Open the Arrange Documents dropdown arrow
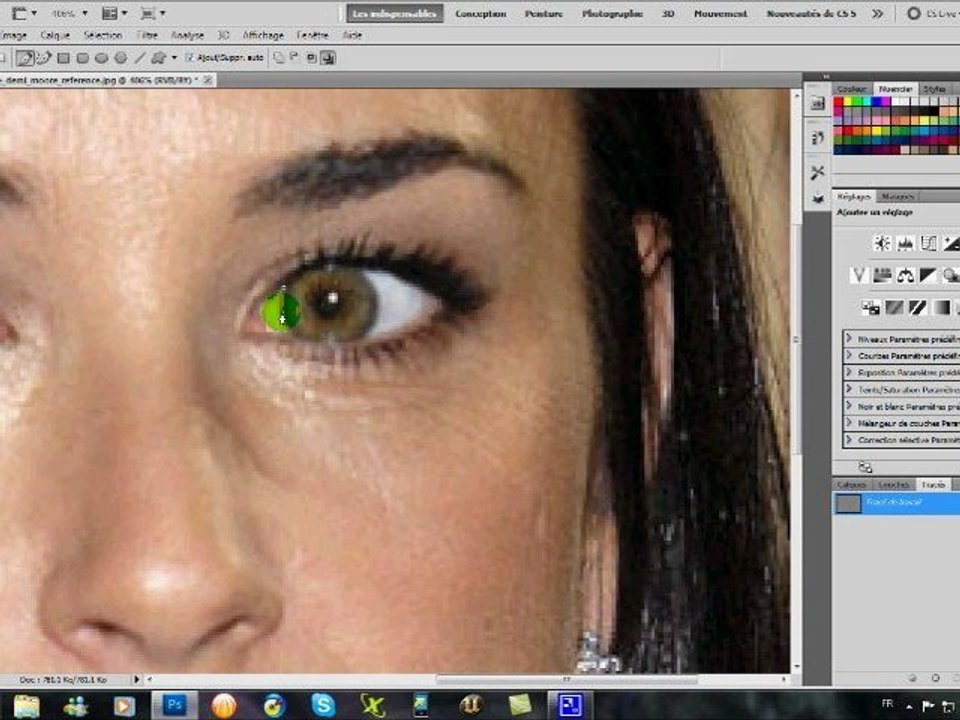The width and height of the screenshot is (960, 720). pos(124,13)
